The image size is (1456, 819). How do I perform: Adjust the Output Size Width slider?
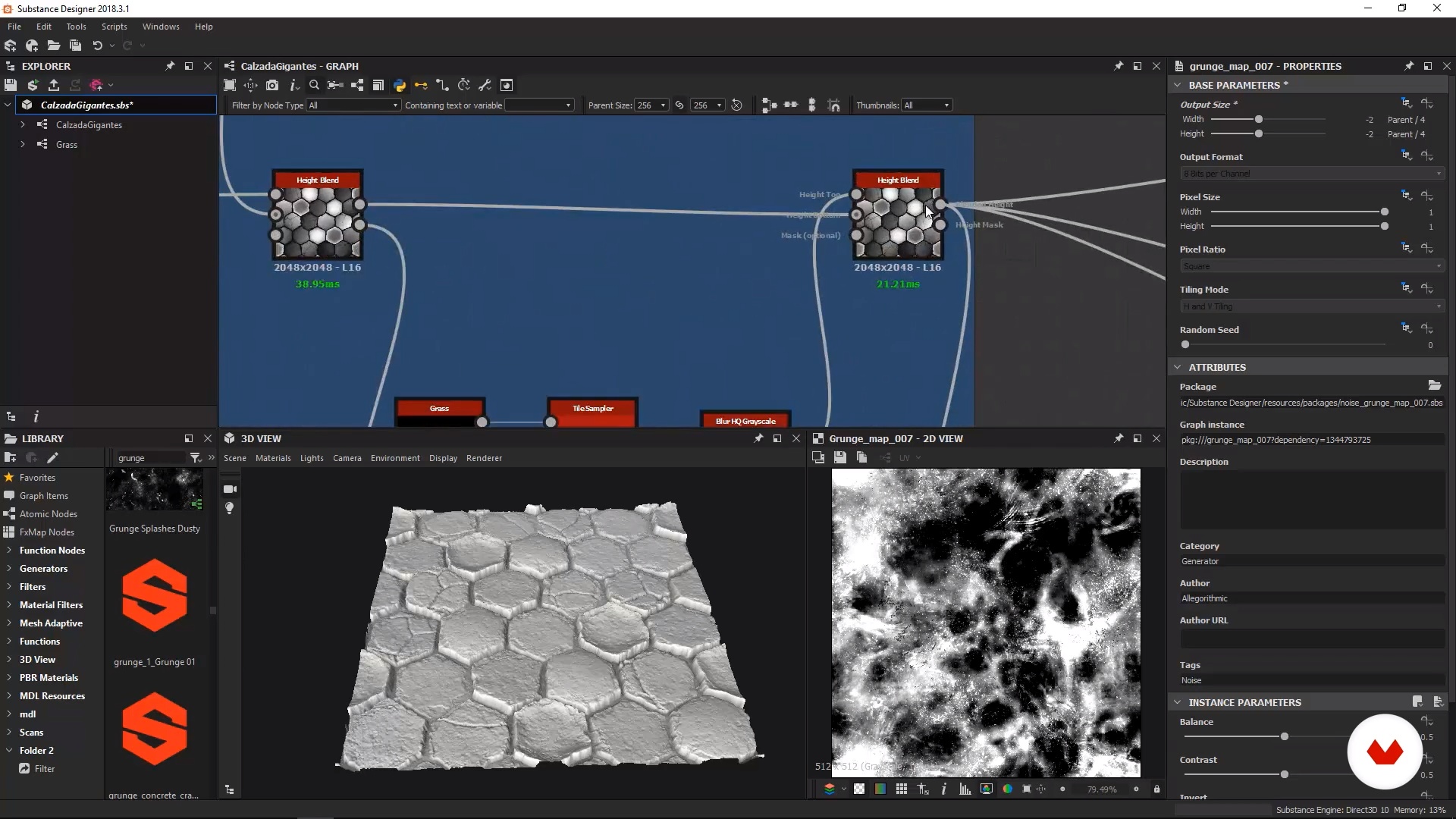(x=1259, y=119)
